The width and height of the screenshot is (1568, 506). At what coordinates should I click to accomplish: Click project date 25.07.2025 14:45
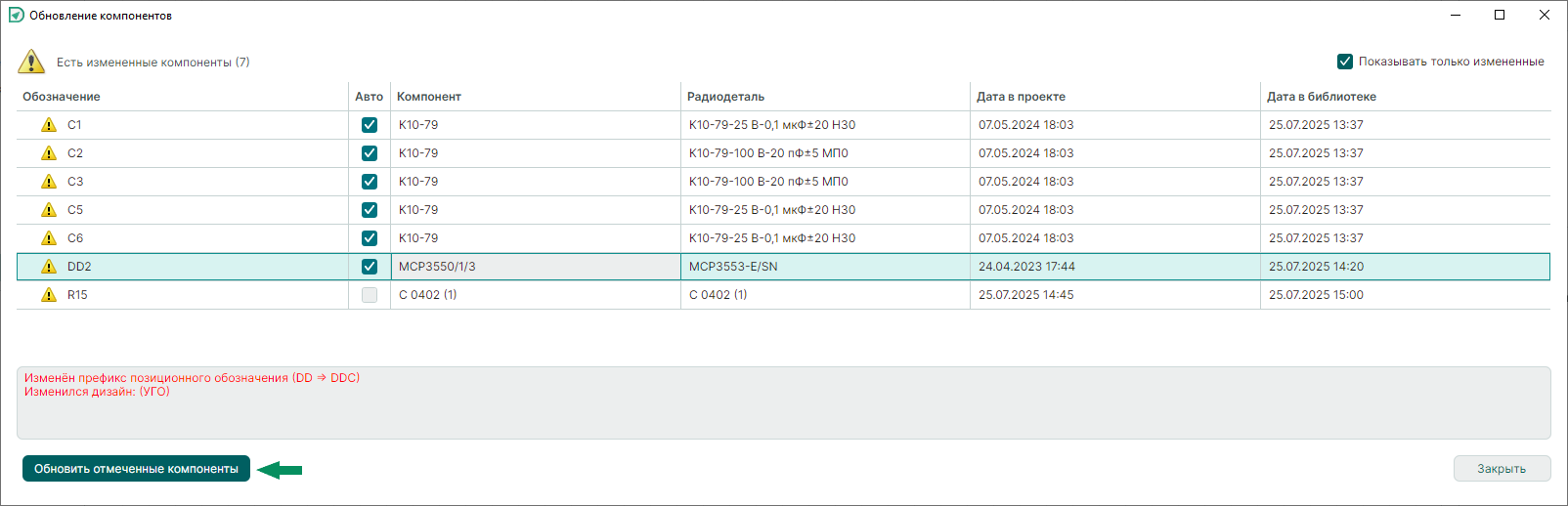pos(1115,295)
